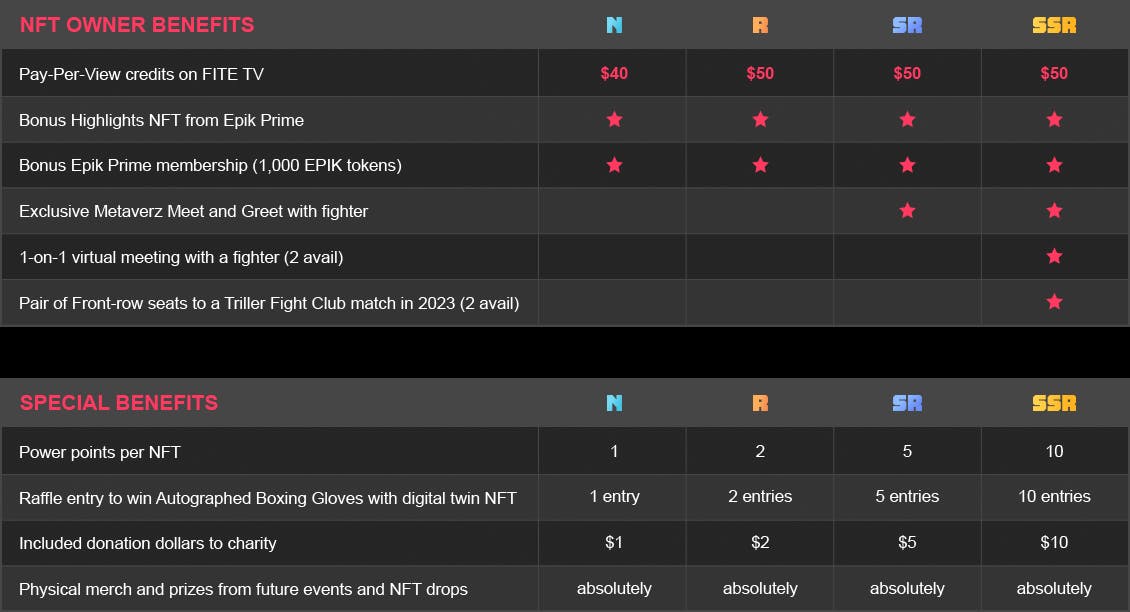Click the SPECIAL BENEFITS heading
The height and width of the screenshot is (612, 1130).
[x=119, y=403]
